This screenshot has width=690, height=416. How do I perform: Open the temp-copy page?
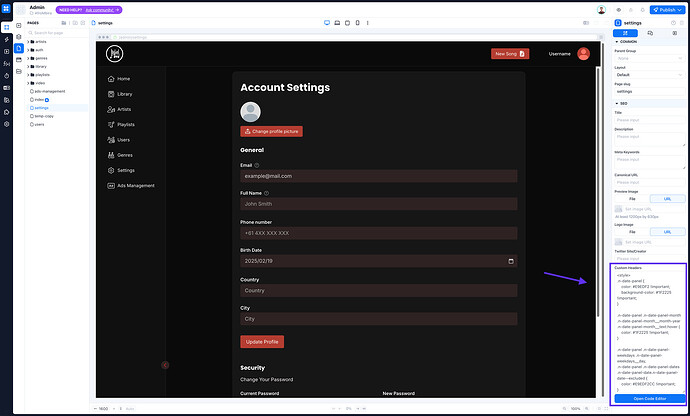[x=42, y=116]
